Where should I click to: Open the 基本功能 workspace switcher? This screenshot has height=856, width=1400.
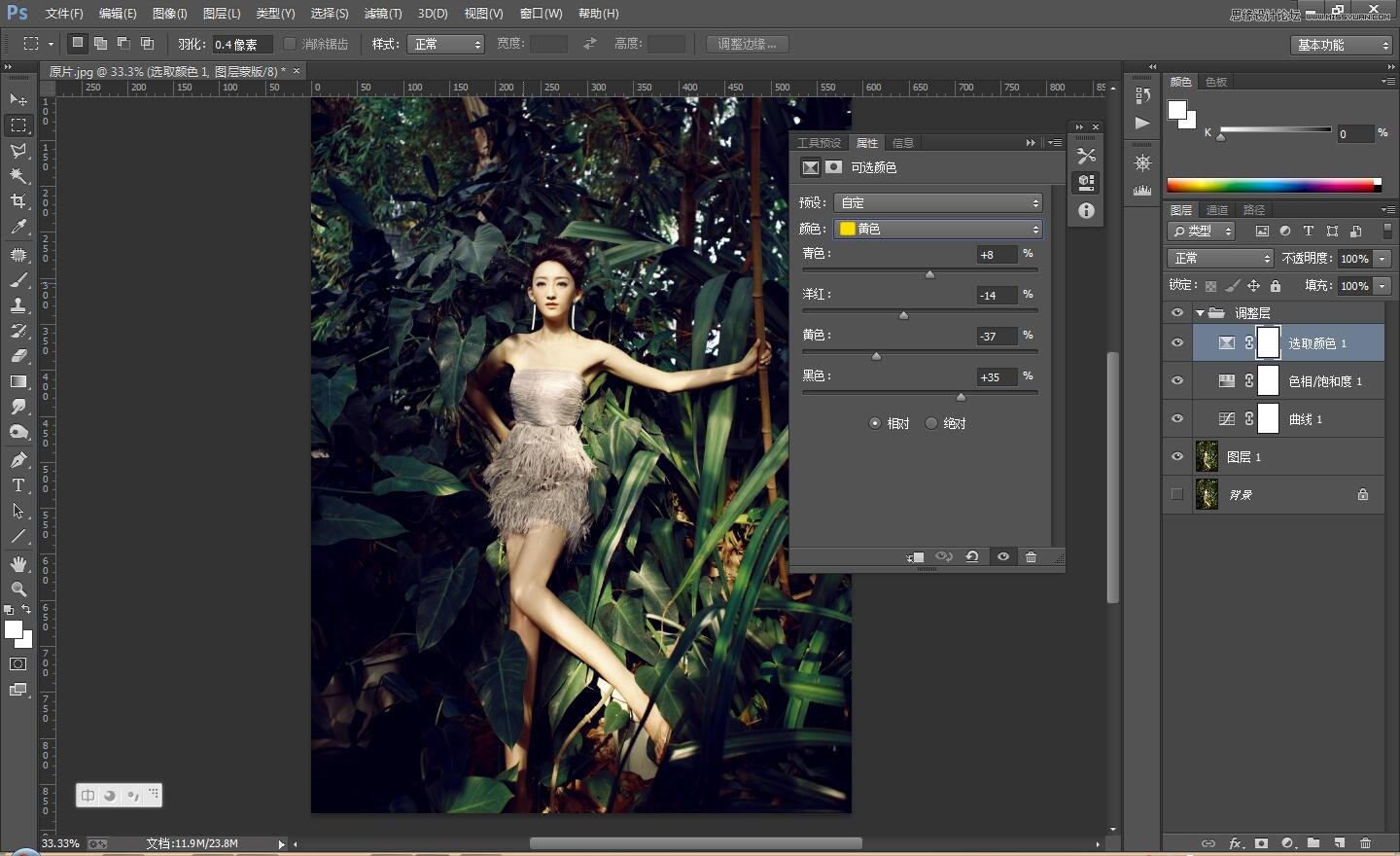tap(1341, 44)
